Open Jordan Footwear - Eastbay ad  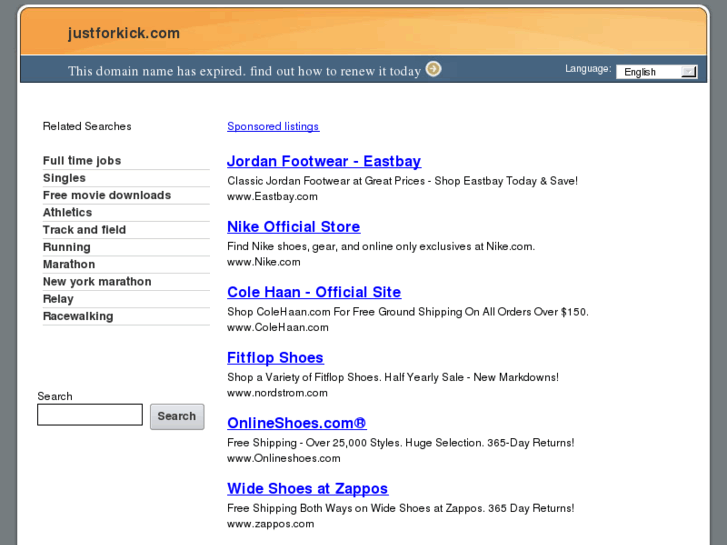(x=324, y=161)
